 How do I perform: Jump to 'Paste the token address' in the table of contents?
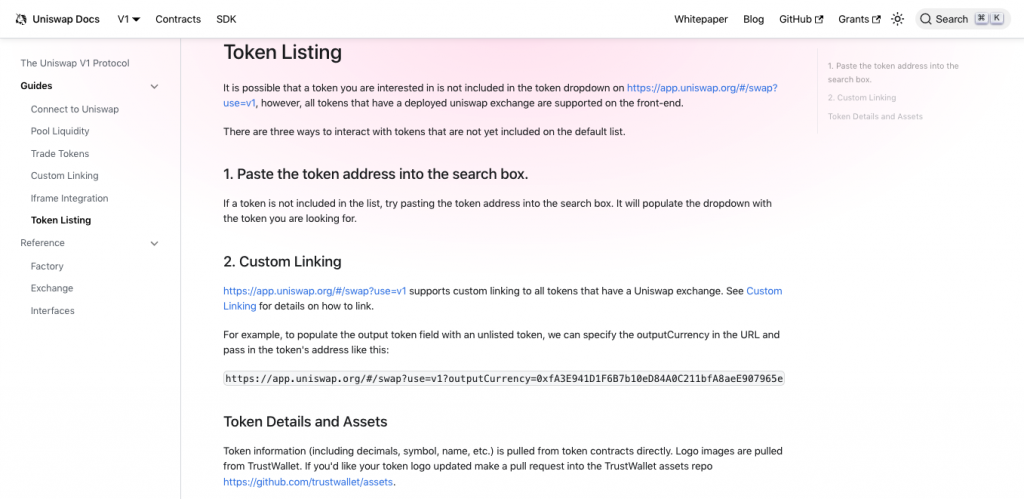(x=893, y=72)
